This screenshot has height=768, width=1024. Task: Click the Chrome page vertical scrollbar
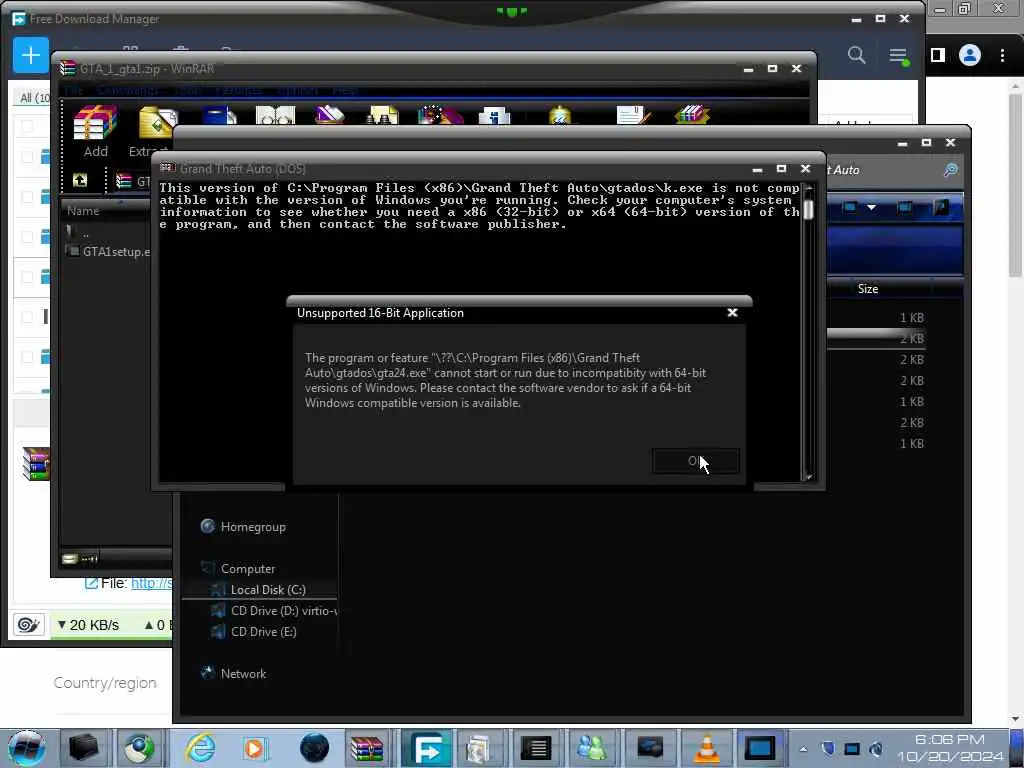pos(1015,185)
